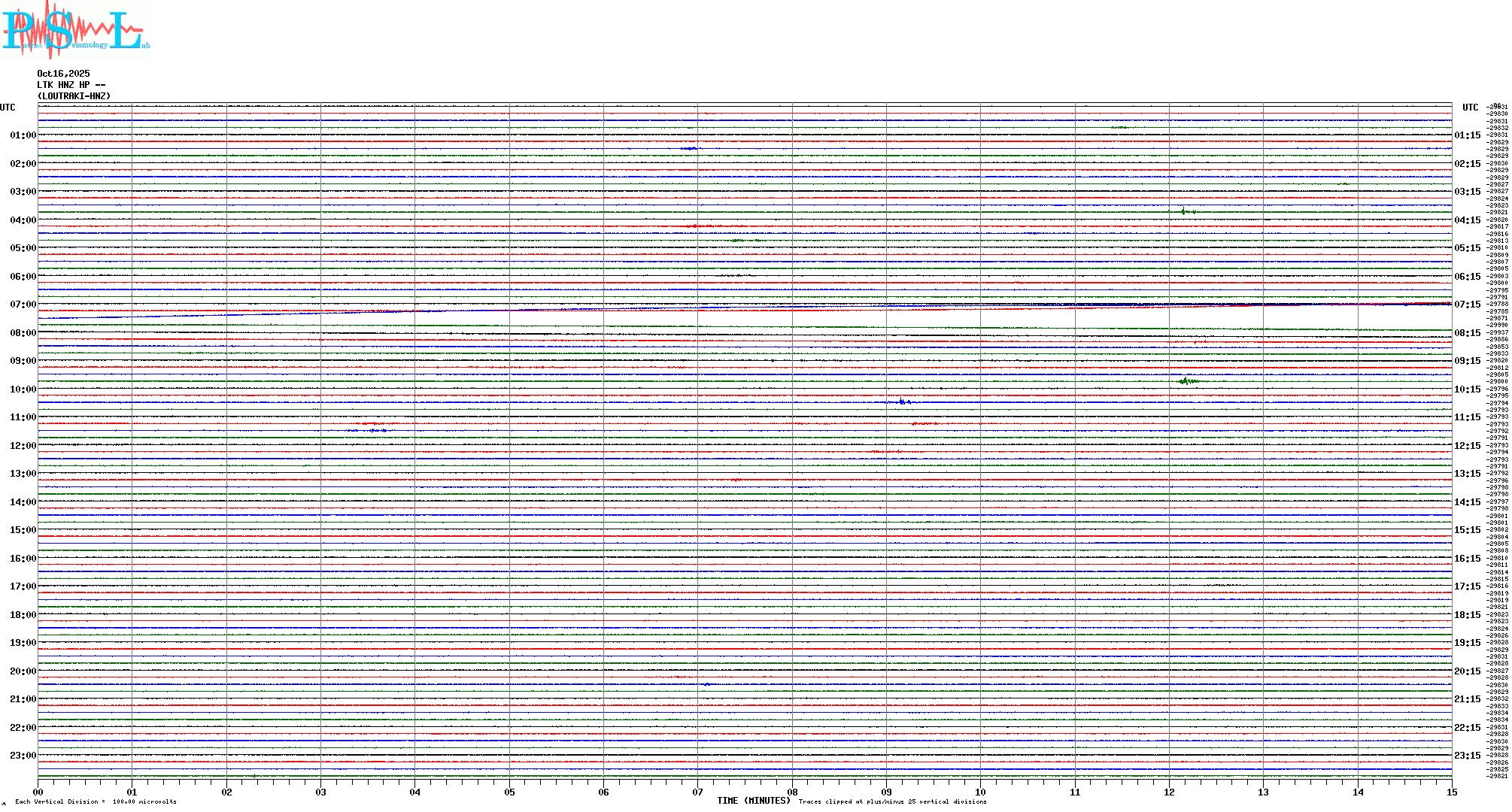The image size is (1512, 812).
Task: Click the TIME (MINUTES) axis title
Action: [753, 801]
